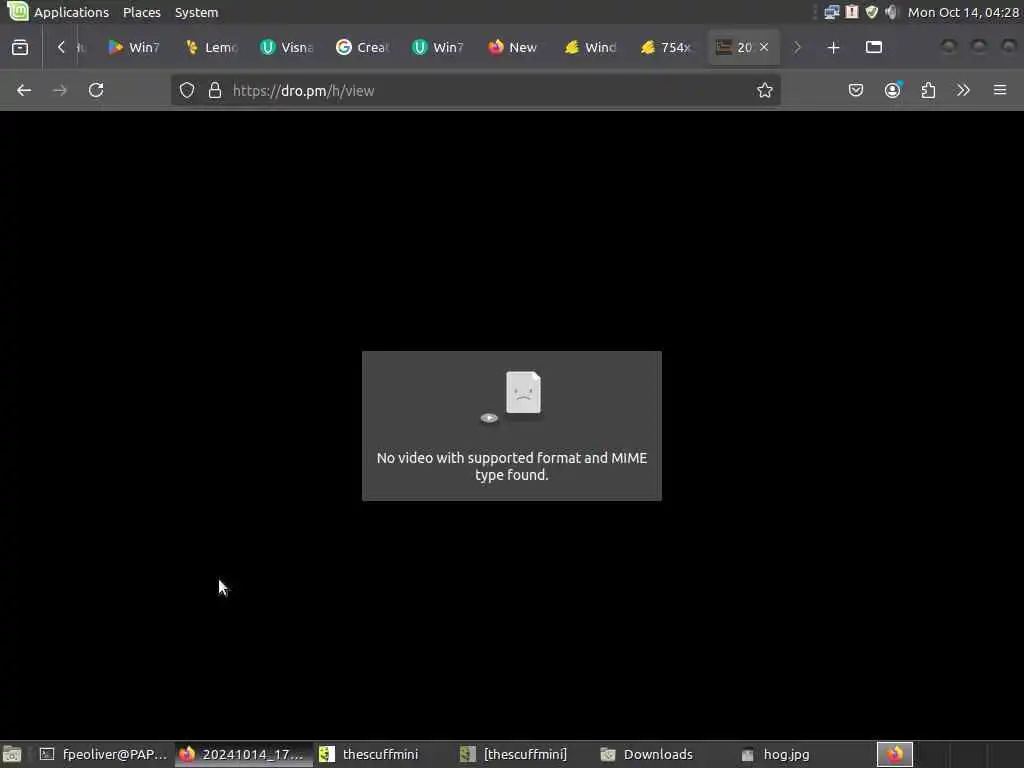1024x768 pixels.
Task: Switch to the Google Creat tab
Action: [362, 47]
